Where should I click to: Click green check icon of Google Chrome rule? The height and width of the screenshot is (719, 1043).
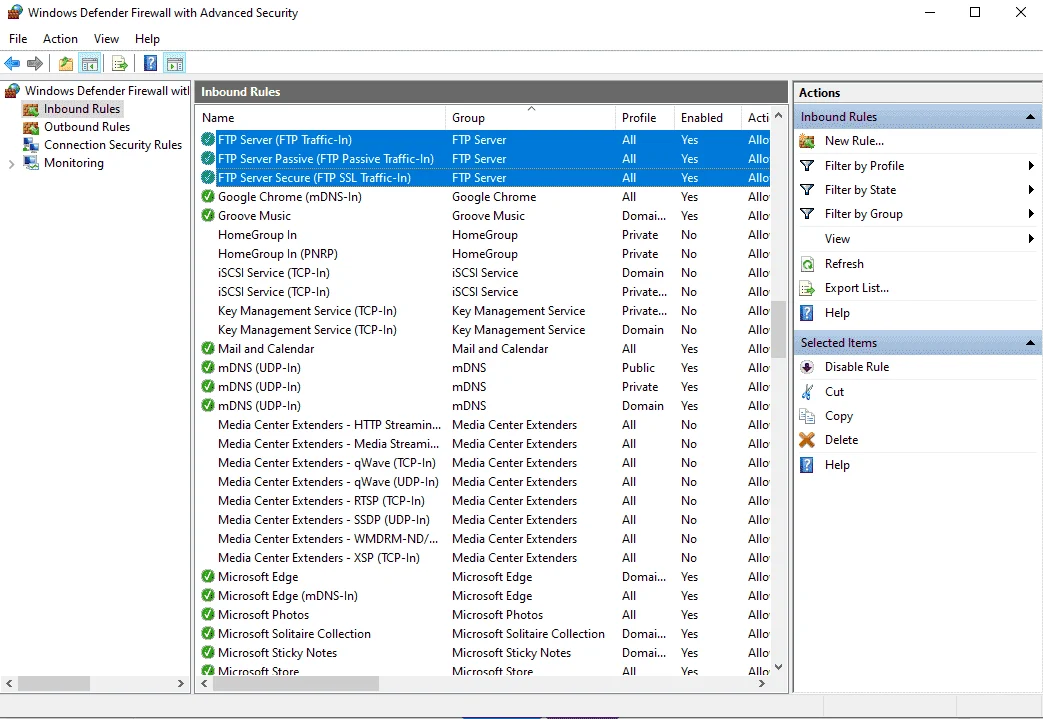pyautogui.click(x=208, y=196)
